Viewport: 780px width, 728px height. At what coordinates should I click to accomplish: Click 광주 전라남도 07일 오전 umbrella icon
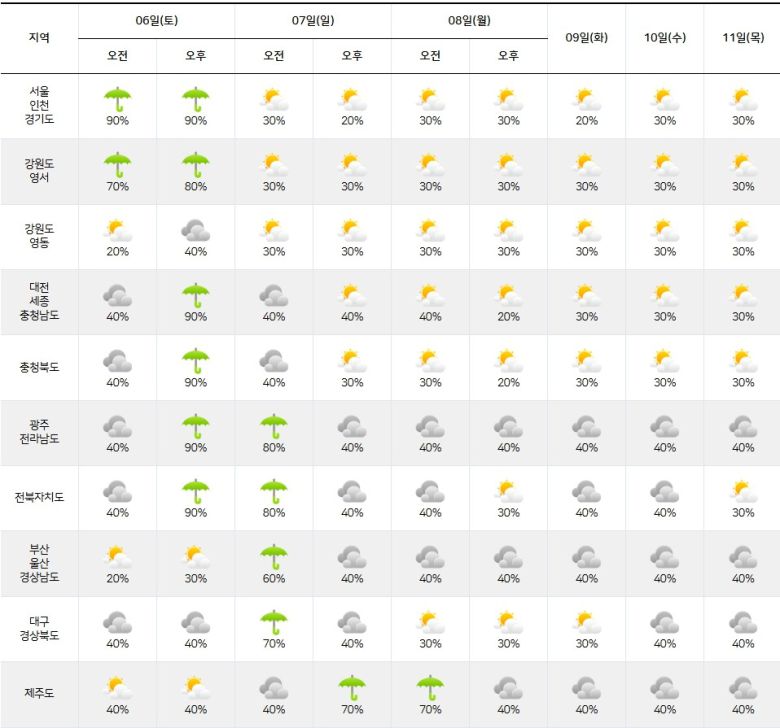click(274, 426)
